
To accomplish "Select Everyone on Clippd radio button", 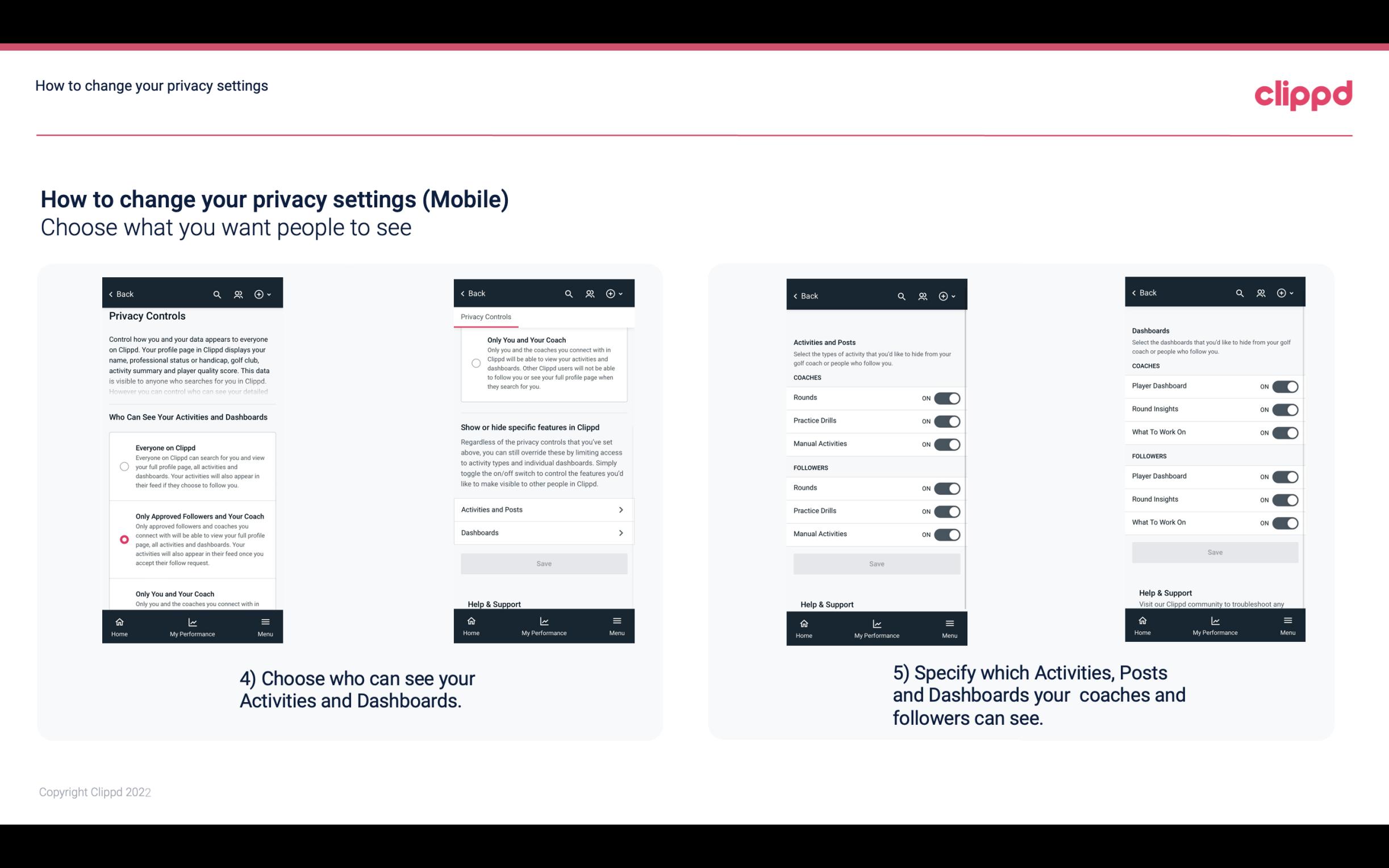I will click(x=122, y=467).
